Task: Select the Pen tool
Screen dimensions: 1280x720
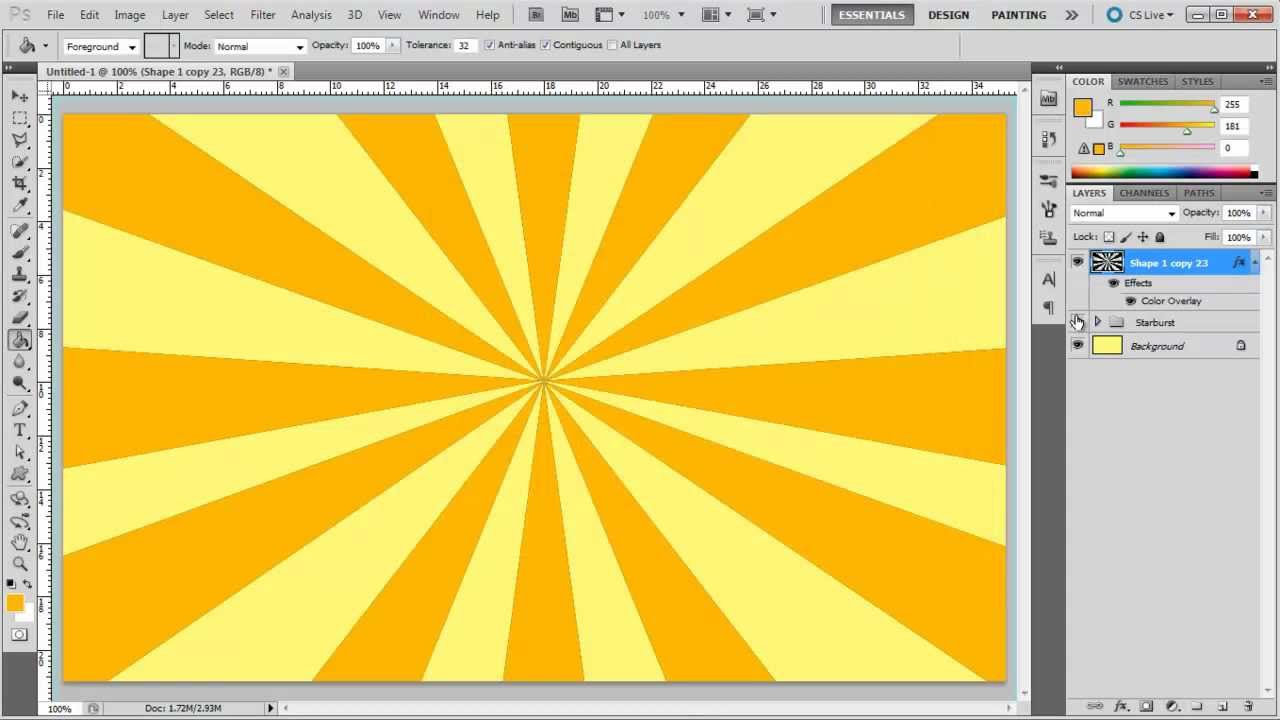Action: pos(20,409)
